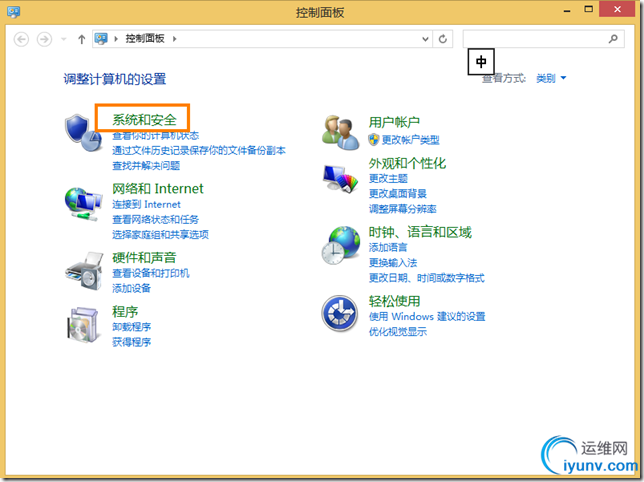
Task: Click 调整屏幕分辨率 link
Action: [x=402, y=209]
